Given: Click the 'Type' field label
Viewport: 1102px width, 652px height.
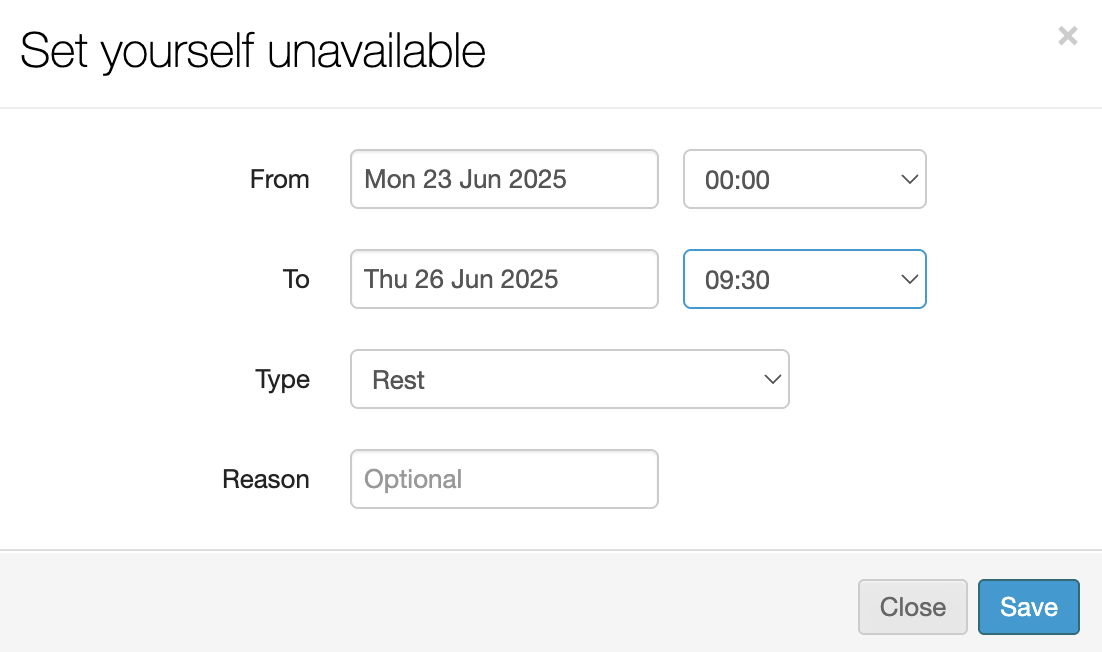Looking at the screenshot, I should coord(283,380).
